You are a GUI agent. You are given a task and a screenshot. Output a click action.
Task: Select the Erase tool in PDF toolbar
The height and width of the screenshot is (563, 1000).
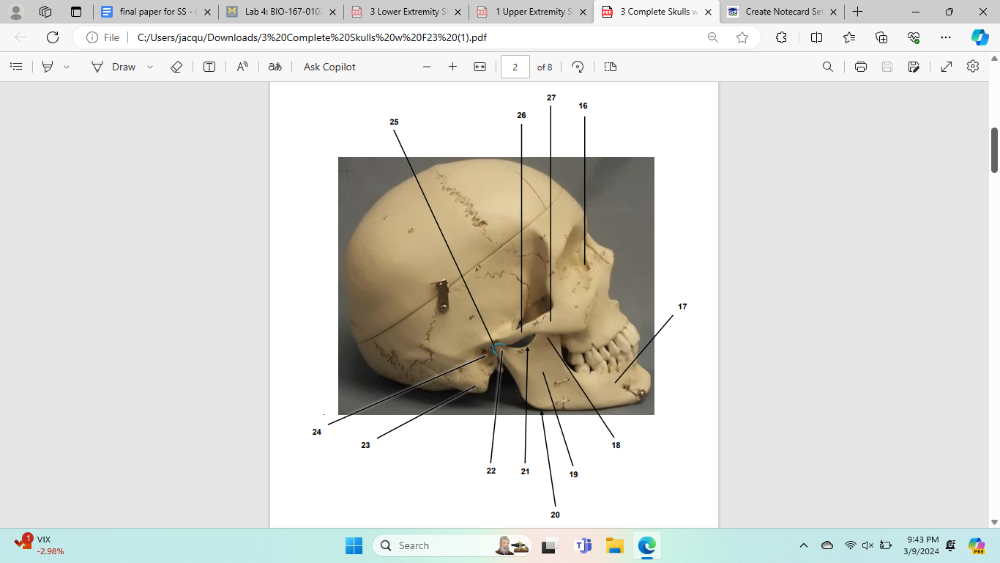(176, 67)
